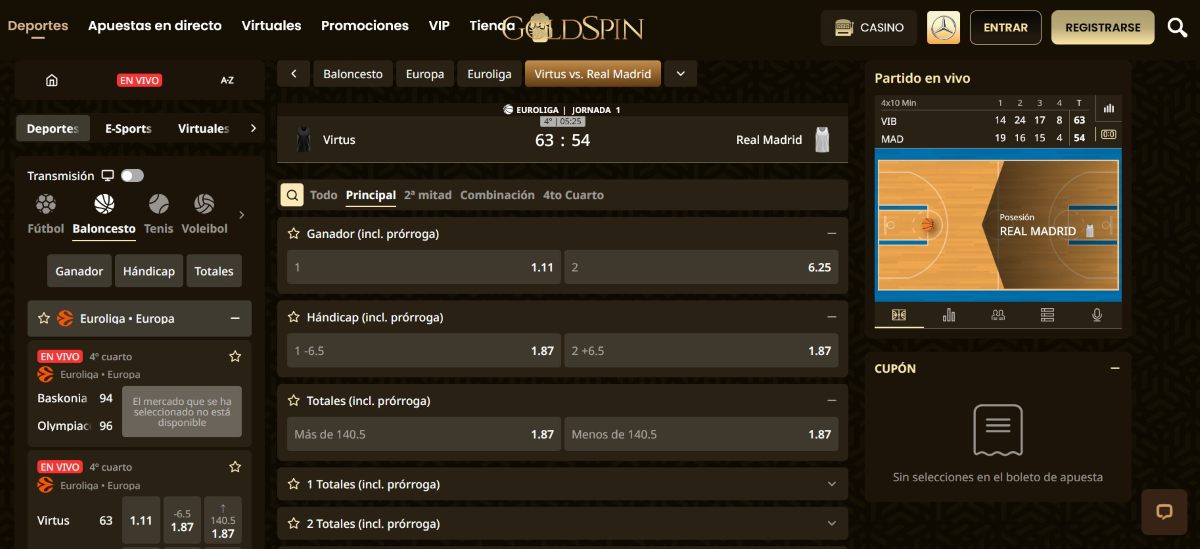Collapse the Cupón panel
Image resolution: width=1200 pixels, height=549 pixels.
1115,368
